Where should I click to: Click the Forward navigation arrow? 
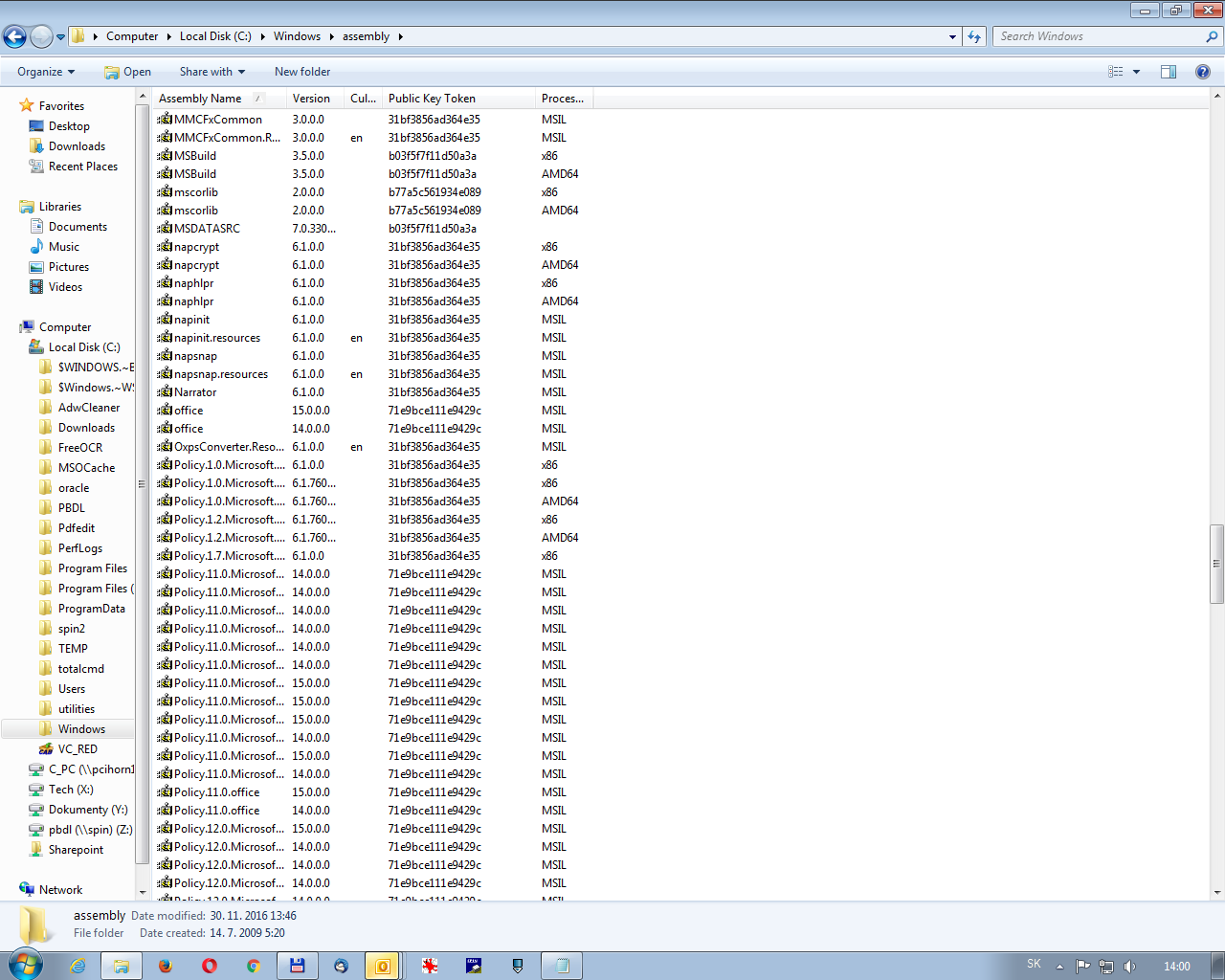41,36
